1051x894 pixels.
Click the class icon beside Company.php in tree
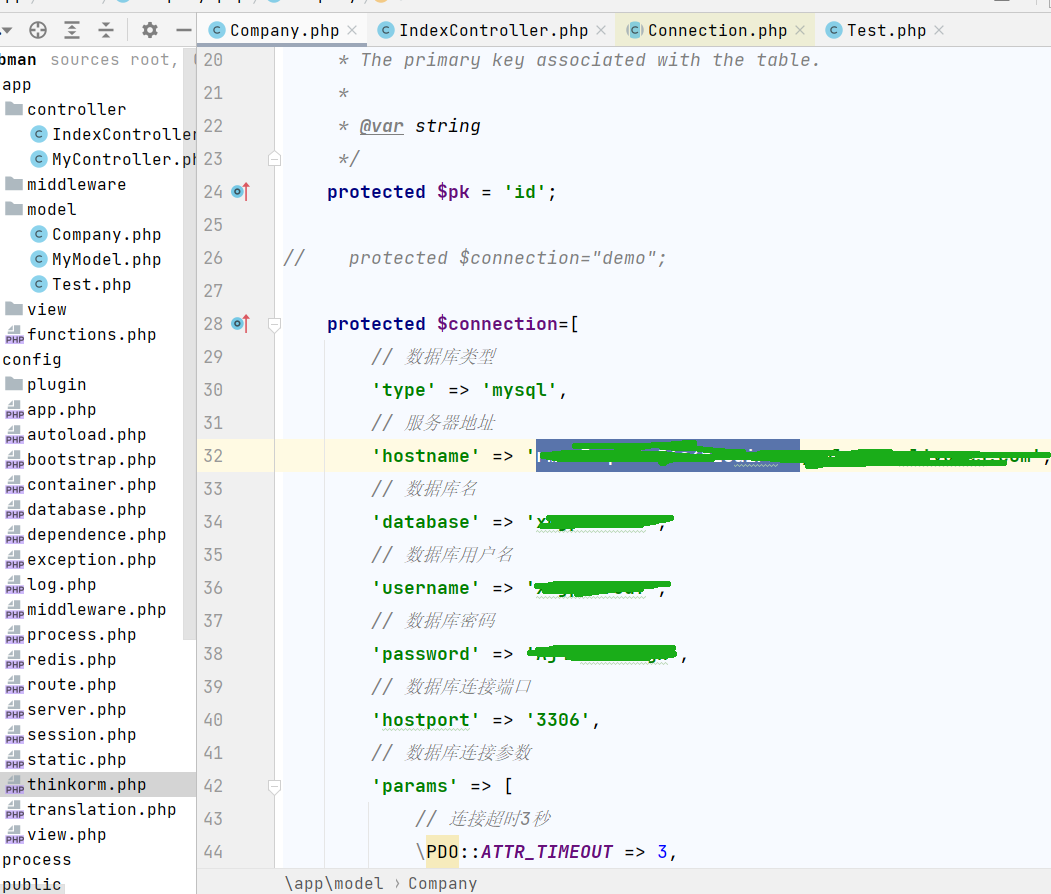[40, 234]
